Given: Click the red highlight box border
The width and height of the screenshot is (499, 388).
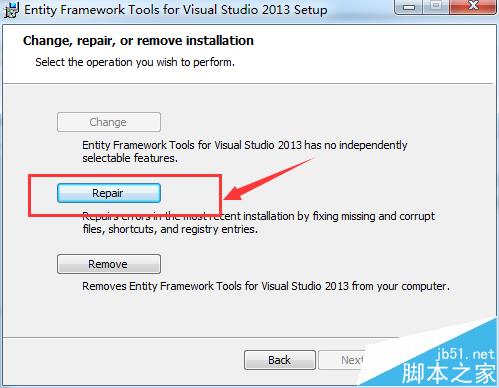Looking at the screenshot, I should point(125,176).
